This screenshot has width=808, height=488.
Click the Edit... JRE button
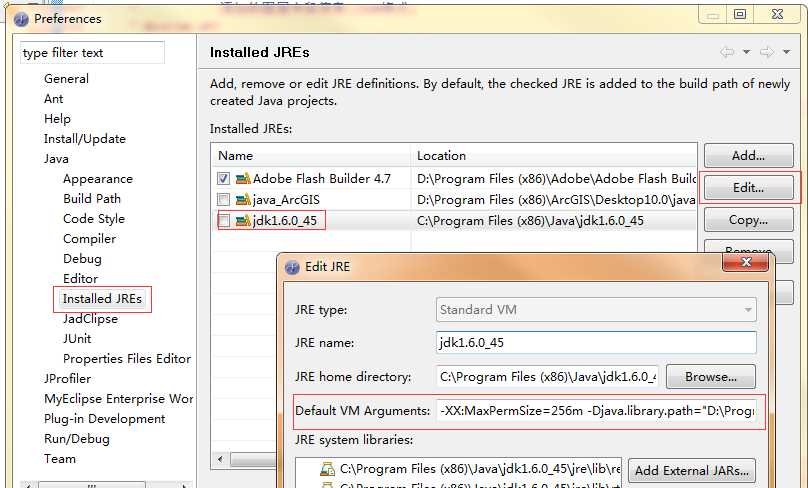[749, 188]
